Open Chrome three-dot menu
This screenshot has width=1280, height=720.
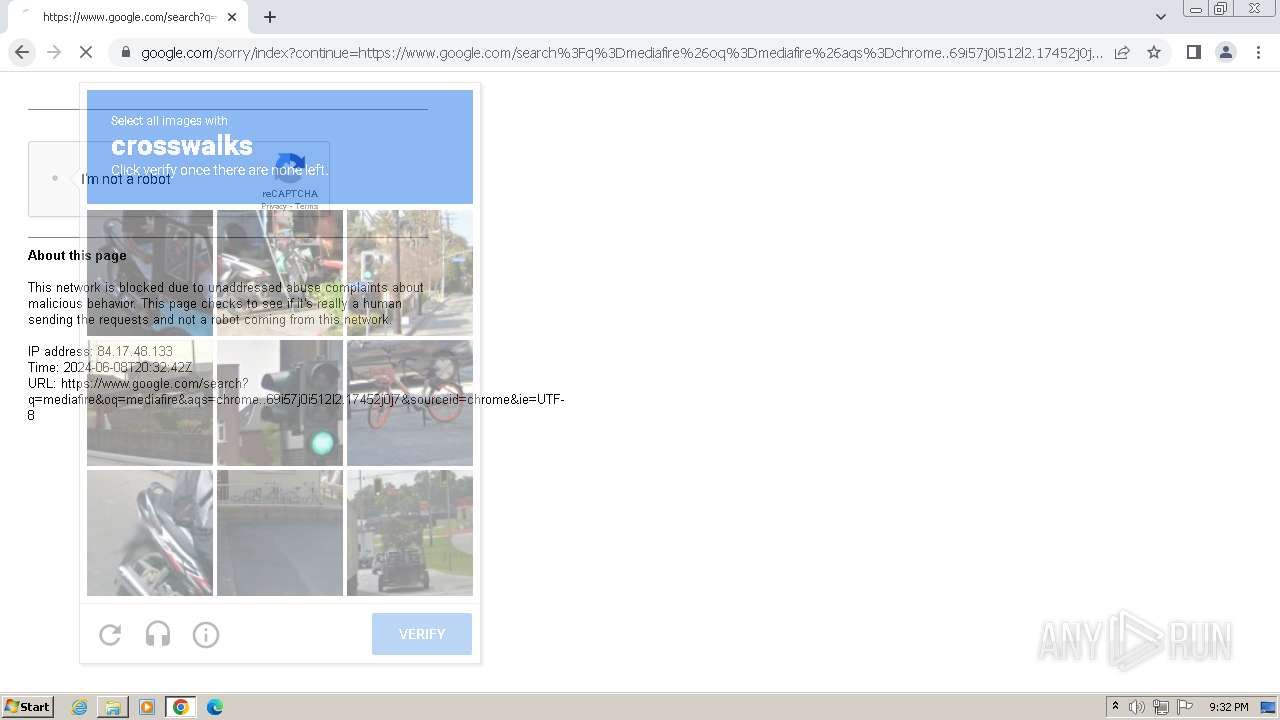pos(1258,52)
